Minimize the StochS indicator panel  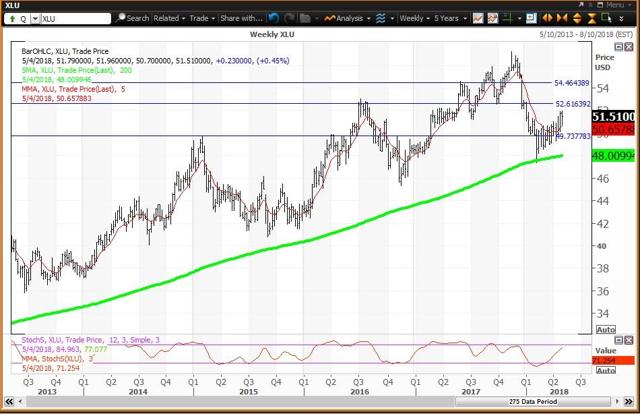pyautogui.click(x=619, y=340)
